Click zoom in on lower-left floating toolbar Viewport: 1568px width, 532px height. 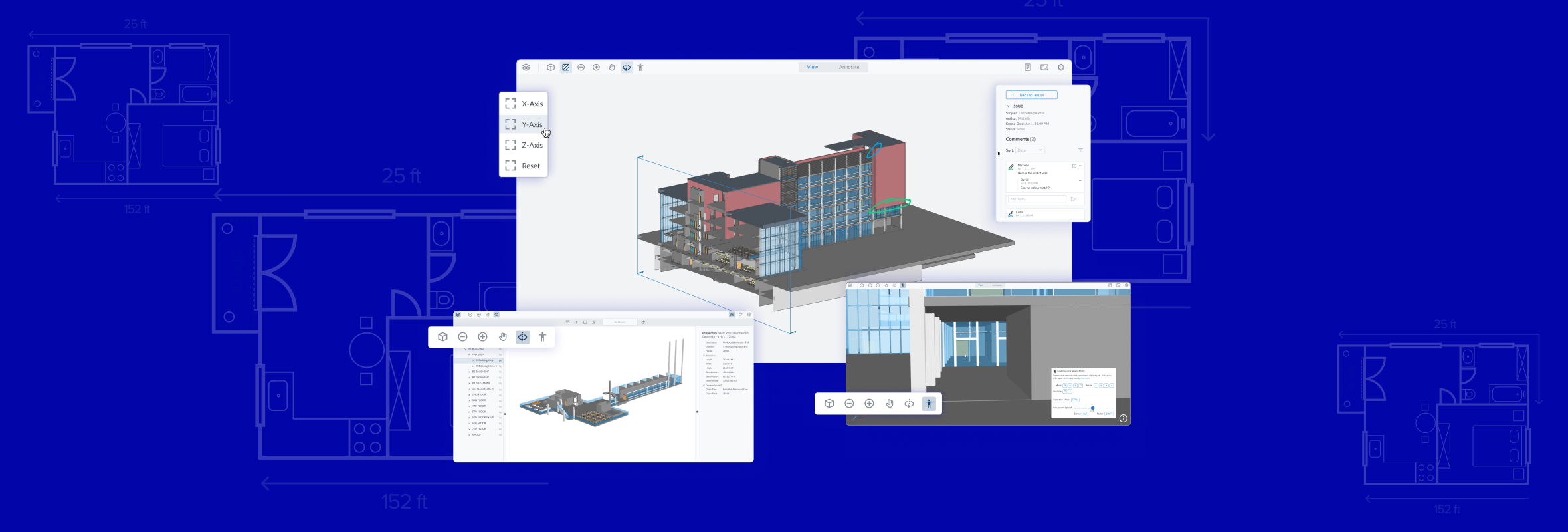pyautogui.click(x=483, y=337)
